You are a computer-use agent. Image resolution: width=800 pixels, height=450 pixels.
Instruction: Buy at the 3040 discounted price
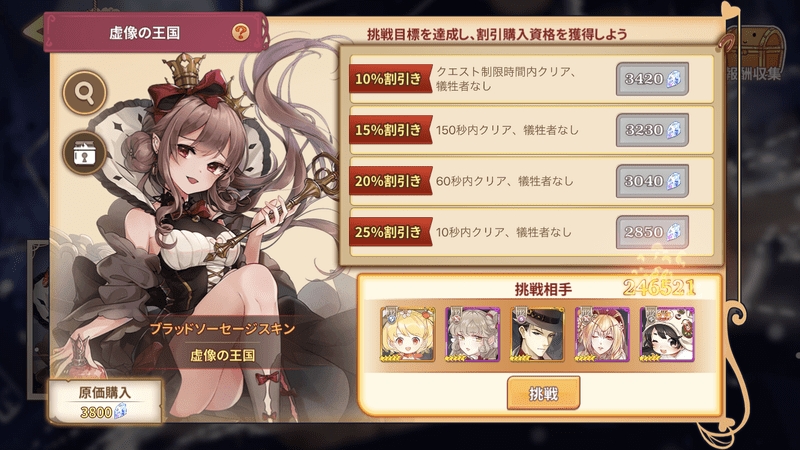[652, 181]
